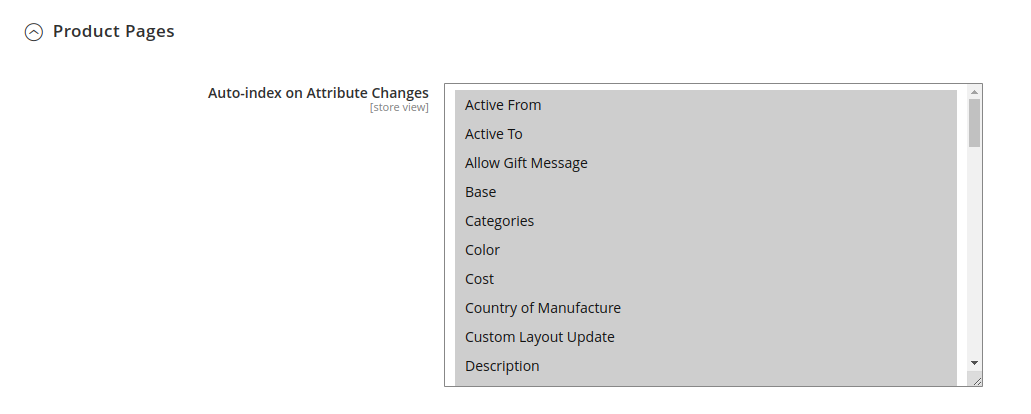
Task: Select Active To attribute option
Action: click(x=706, y=134)
